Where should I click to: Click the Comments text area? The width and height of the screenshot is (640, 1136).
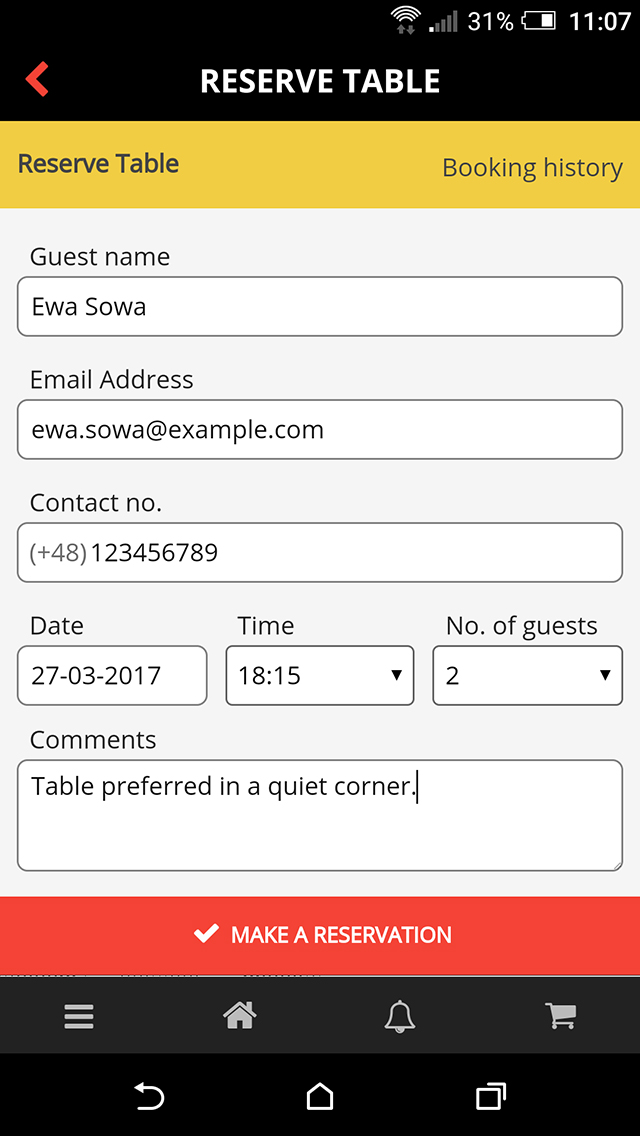tap(320, 816)
